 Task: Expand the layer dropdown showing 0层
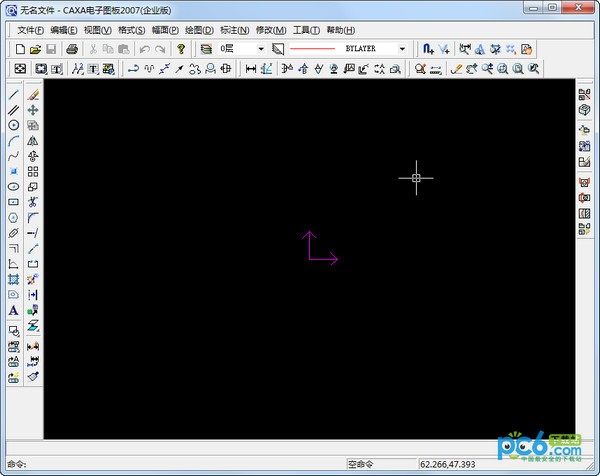point(261,48)
